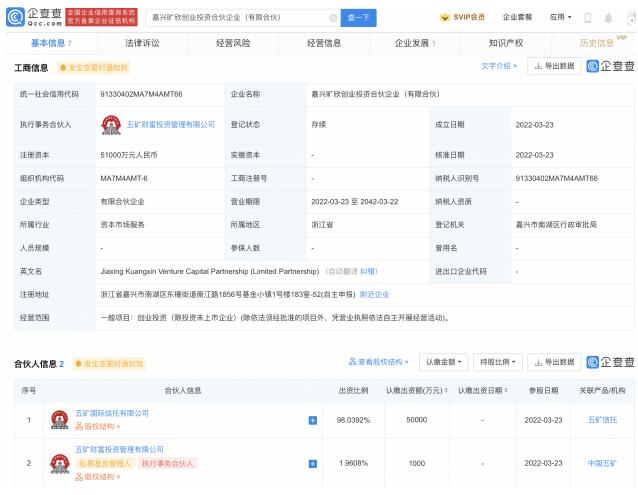Select the organization code MA7M4AMT-6
Viewport: 638px width, 495px height.
point(124,178)
